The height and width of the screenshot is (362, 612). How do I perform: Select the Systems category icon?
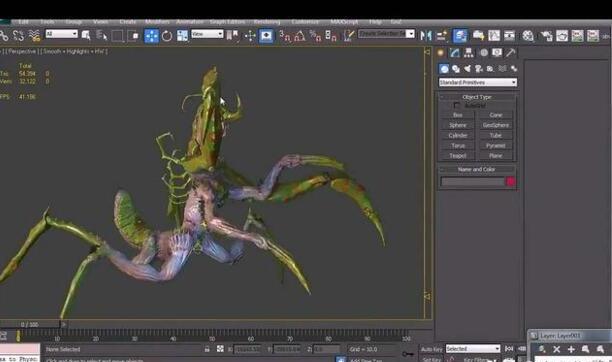(x=514, y=69)
